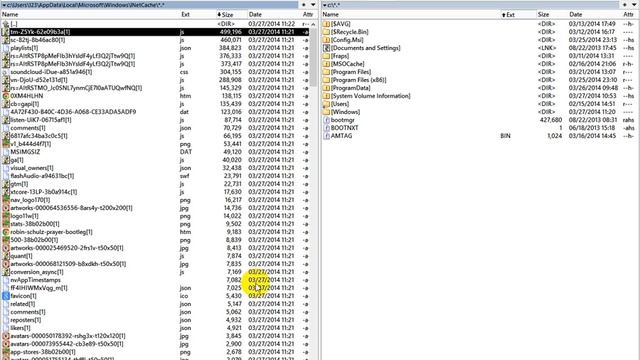Click the [Fraps] folder icon
The height and width of the screenshot is (360, 640).
tap(326, 56)
